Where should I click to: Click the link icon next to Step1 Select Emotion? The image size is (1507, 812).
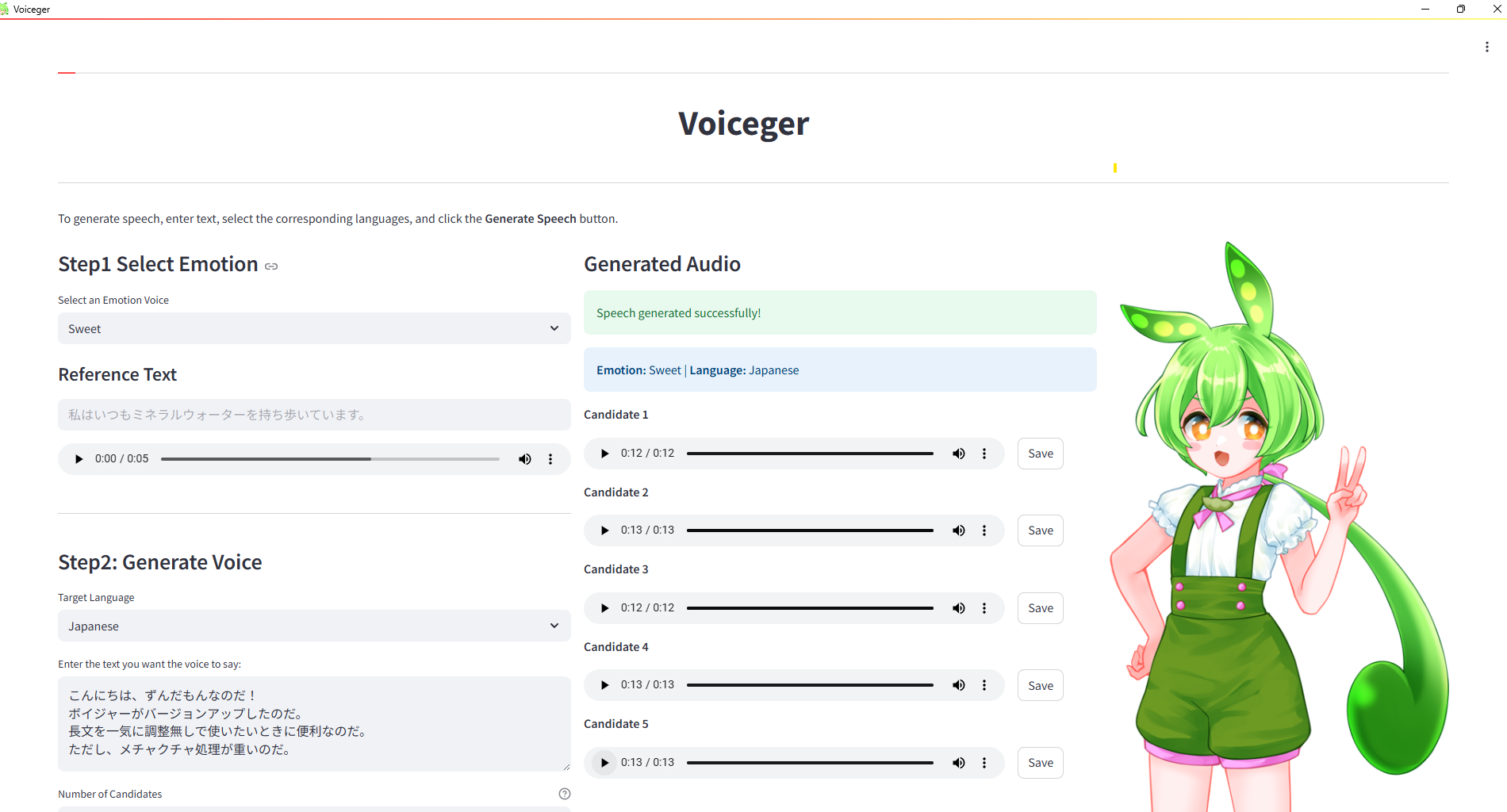(x=270, y=266)
